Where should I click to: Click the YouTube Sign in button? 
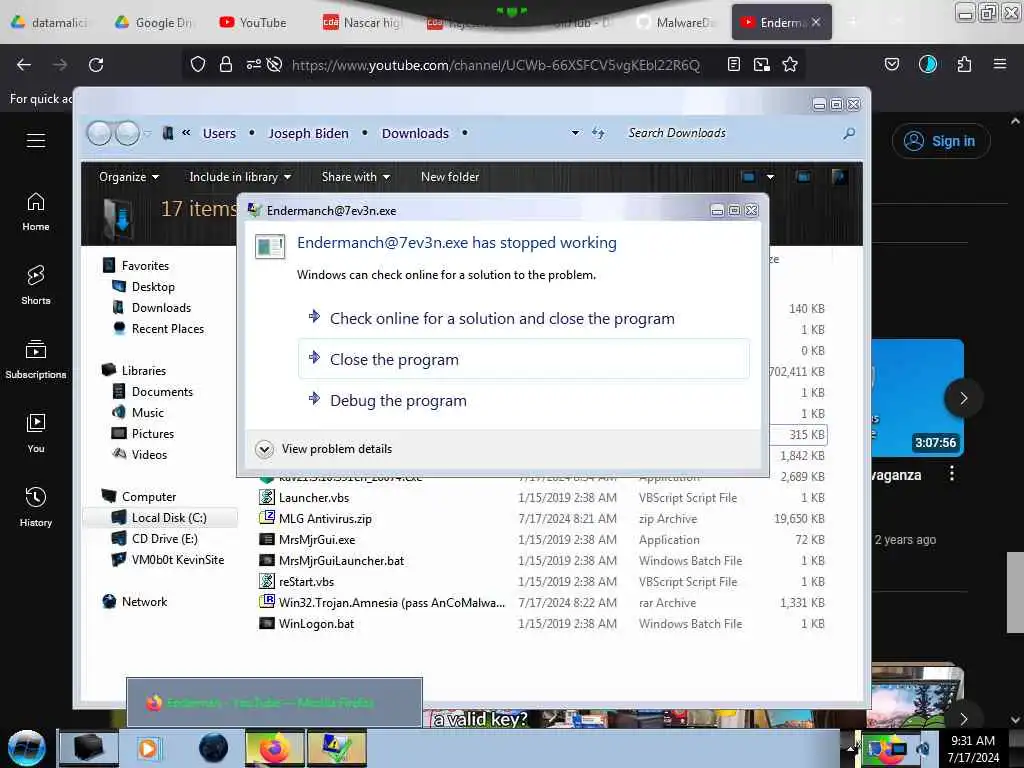(x=941, y=141)
